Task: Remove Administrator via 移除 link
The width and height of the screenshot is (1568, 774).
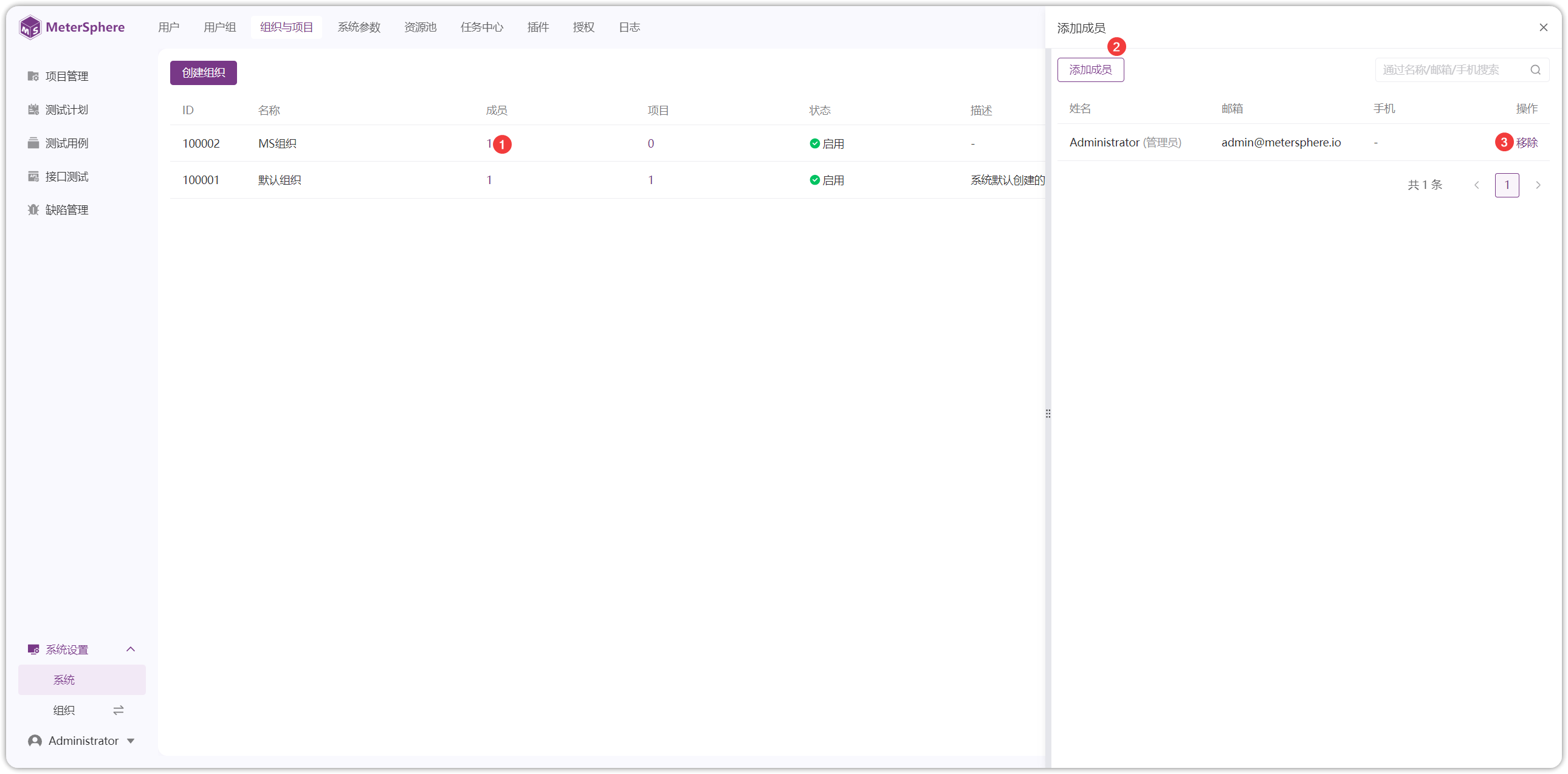Action: [x=1527, y=142]
